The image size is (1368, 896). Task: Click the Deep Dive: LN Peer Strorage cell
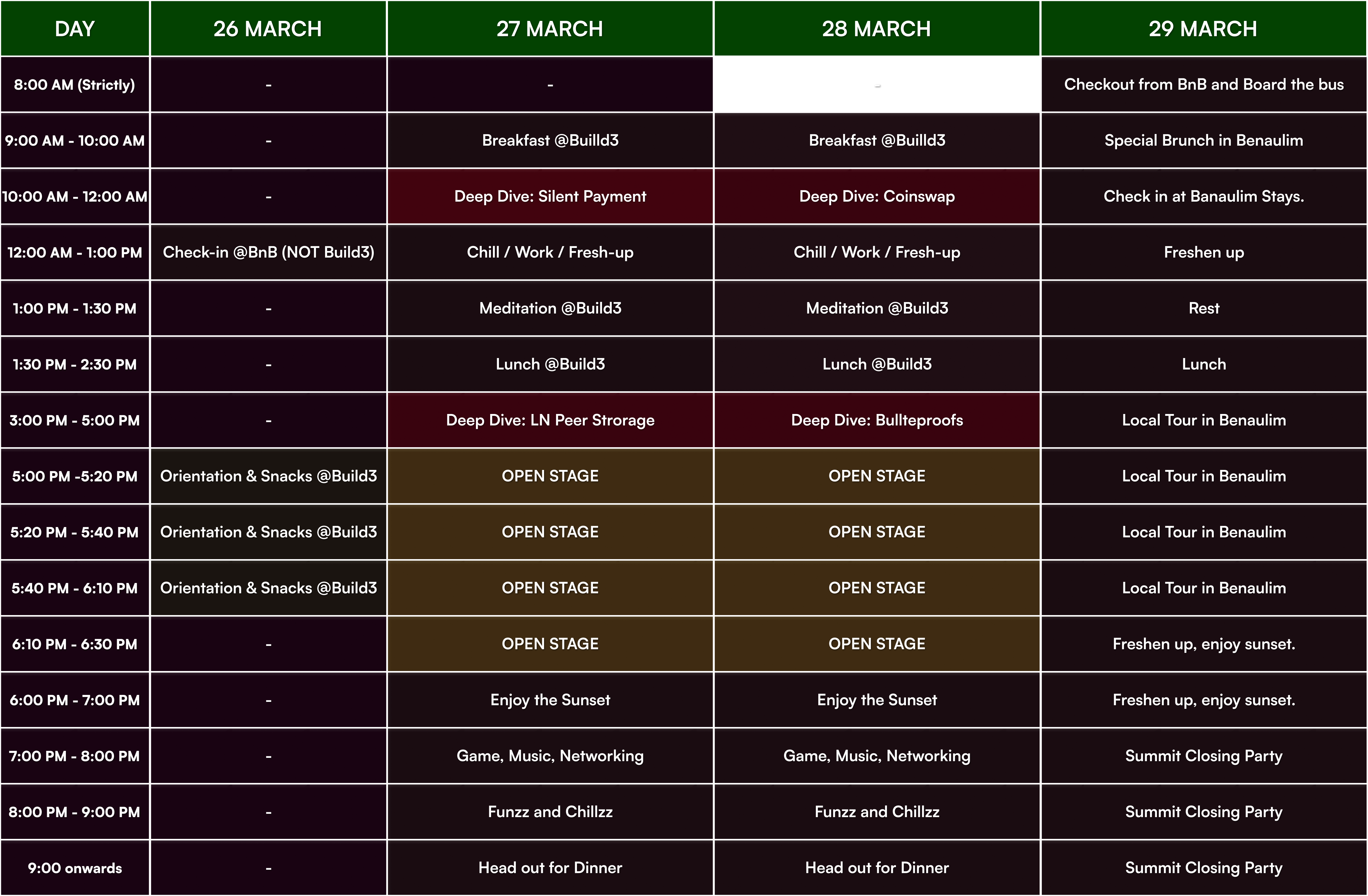550,420
